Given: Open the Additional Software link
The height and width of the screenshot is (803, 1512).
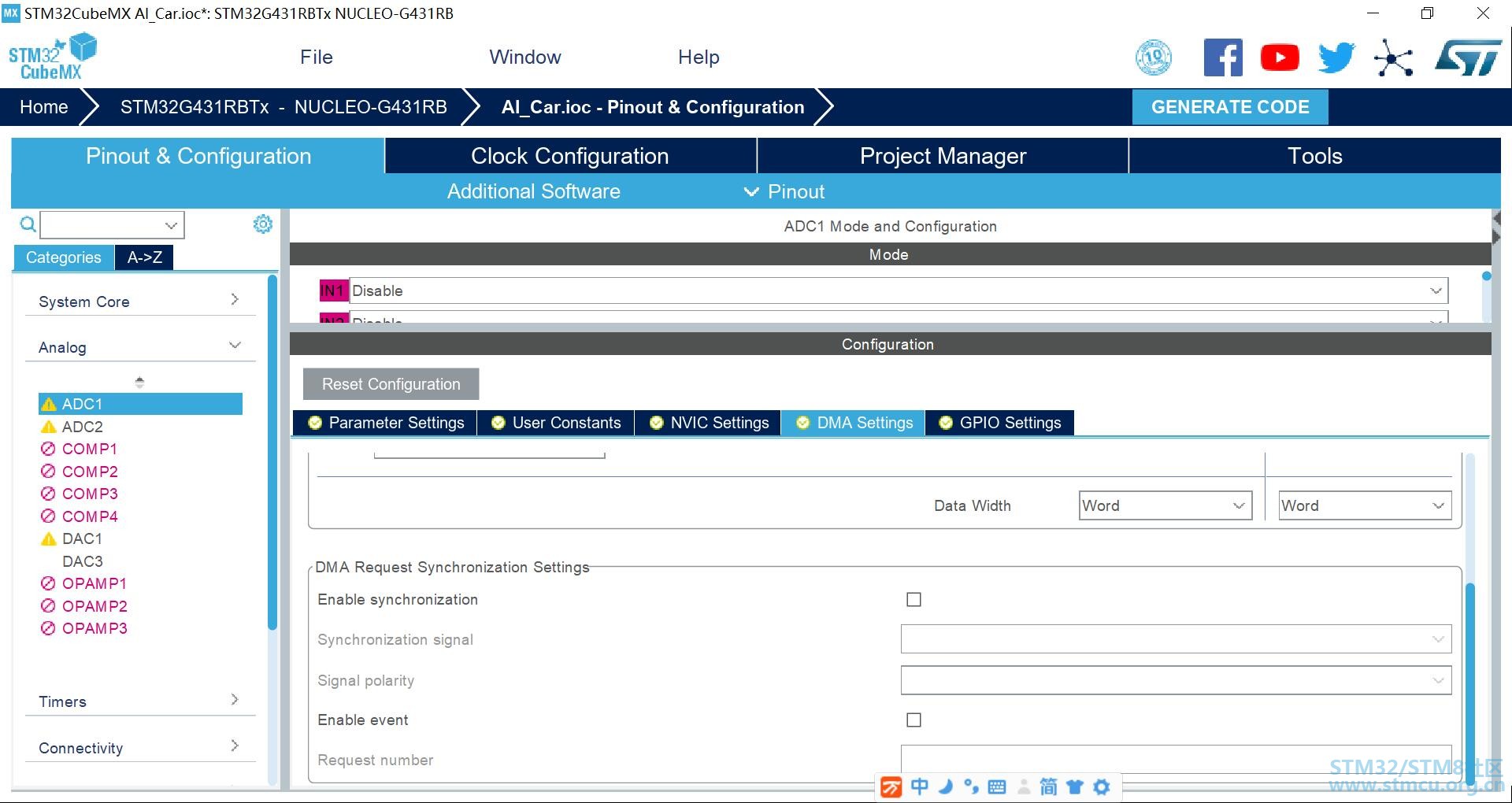Looking at the screenshot, I should (534, 191).
